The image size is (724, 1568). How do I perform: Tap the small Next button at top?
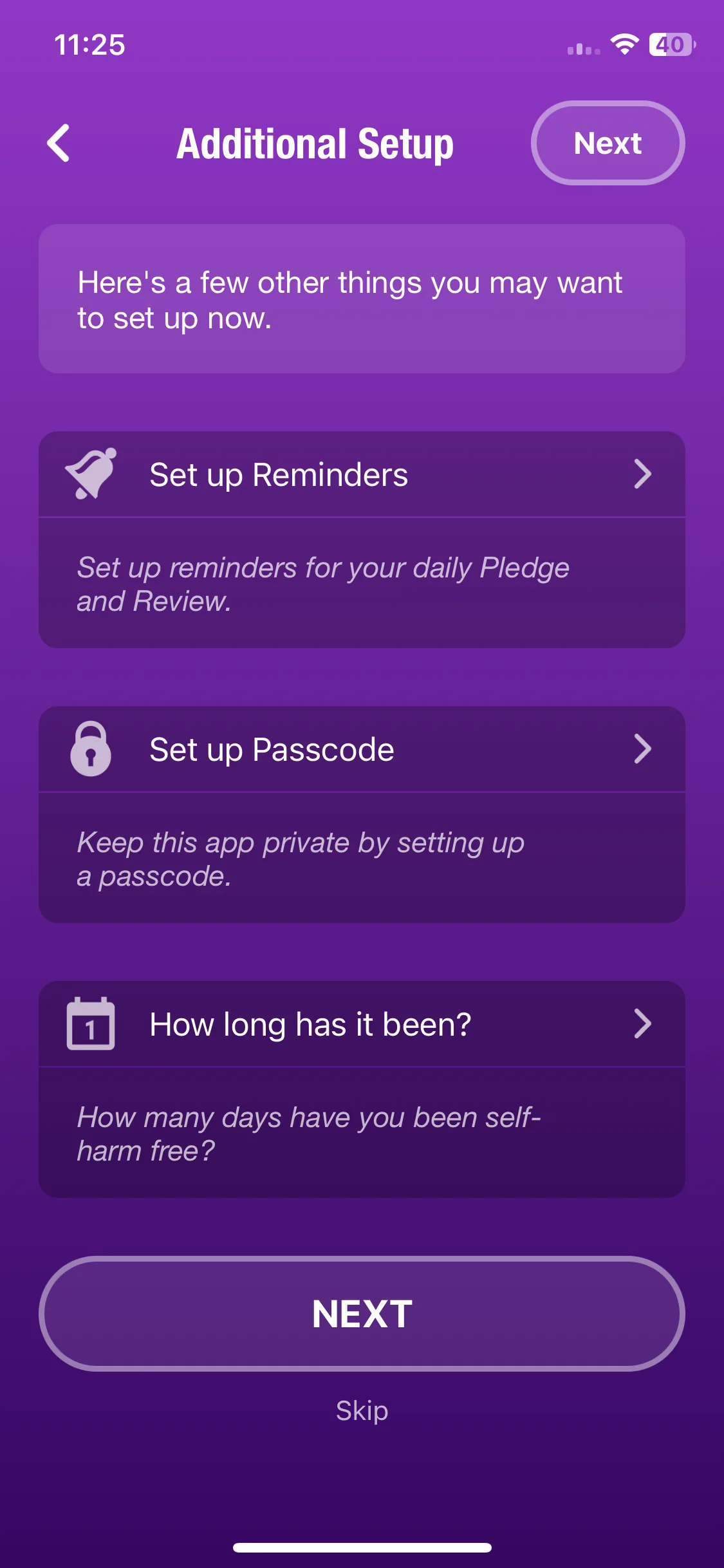click(608, 143)
